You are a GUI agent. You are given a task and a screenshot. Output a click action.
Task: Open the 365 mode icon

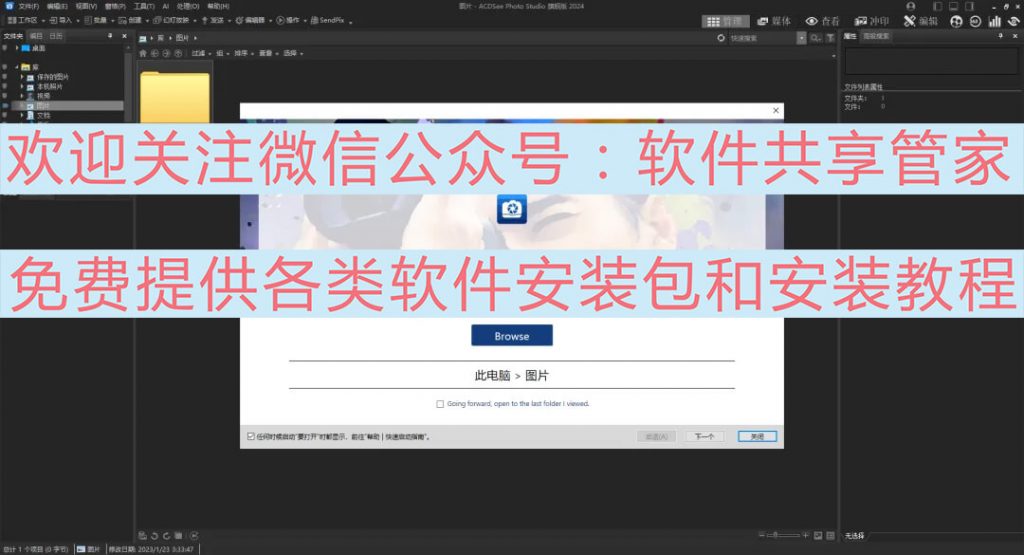[975, 22]
